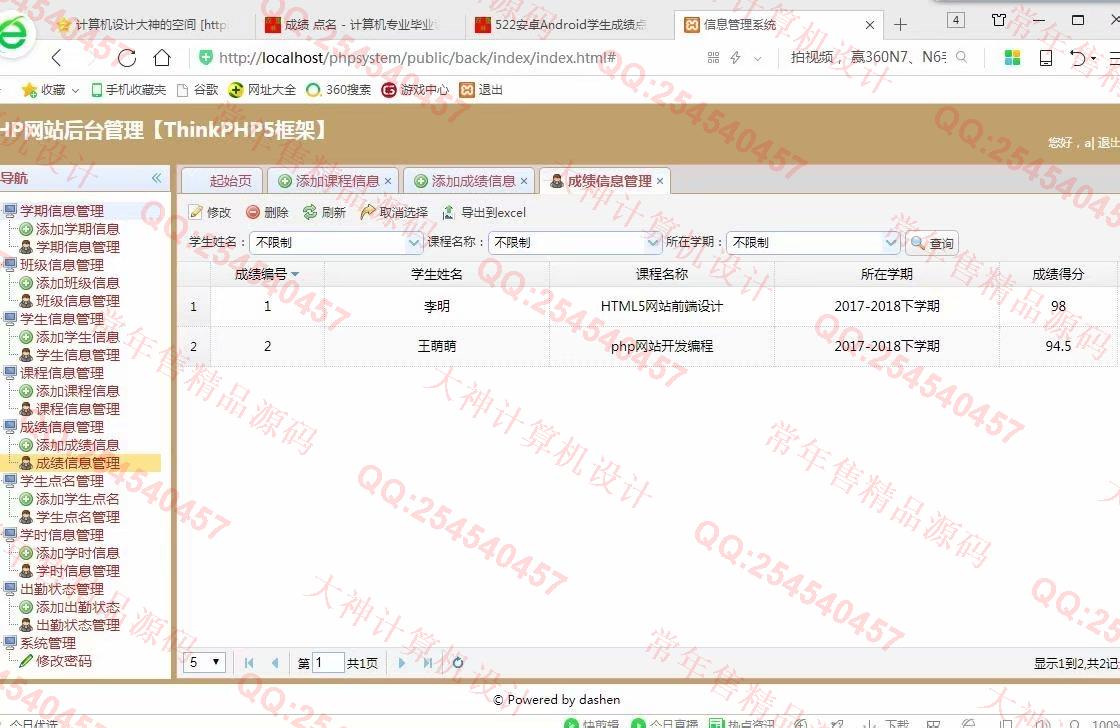Click the browser reload icon
Screen dimensions: 1120x728
[x=127, y=58]
